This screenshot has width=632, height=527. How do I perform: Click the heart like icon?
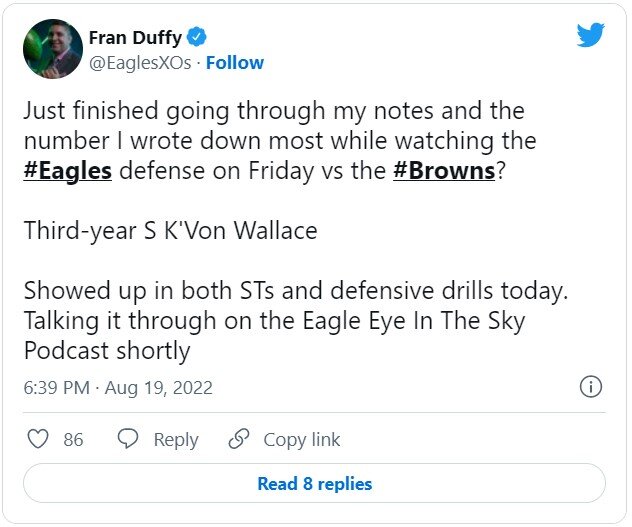point(37,439)
